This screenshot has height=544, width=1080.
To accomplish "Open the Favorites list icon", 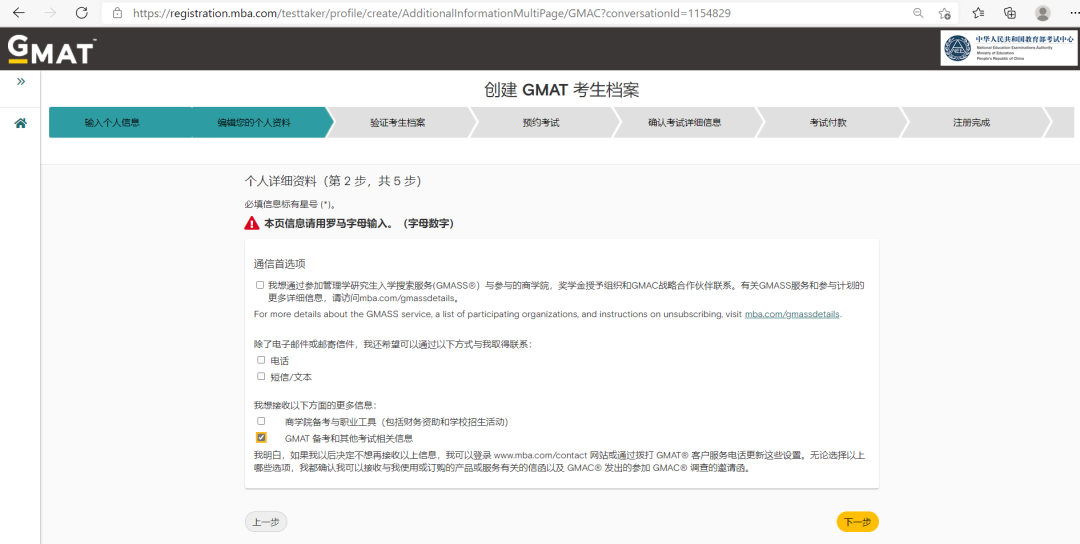I will tap(979, 12).
